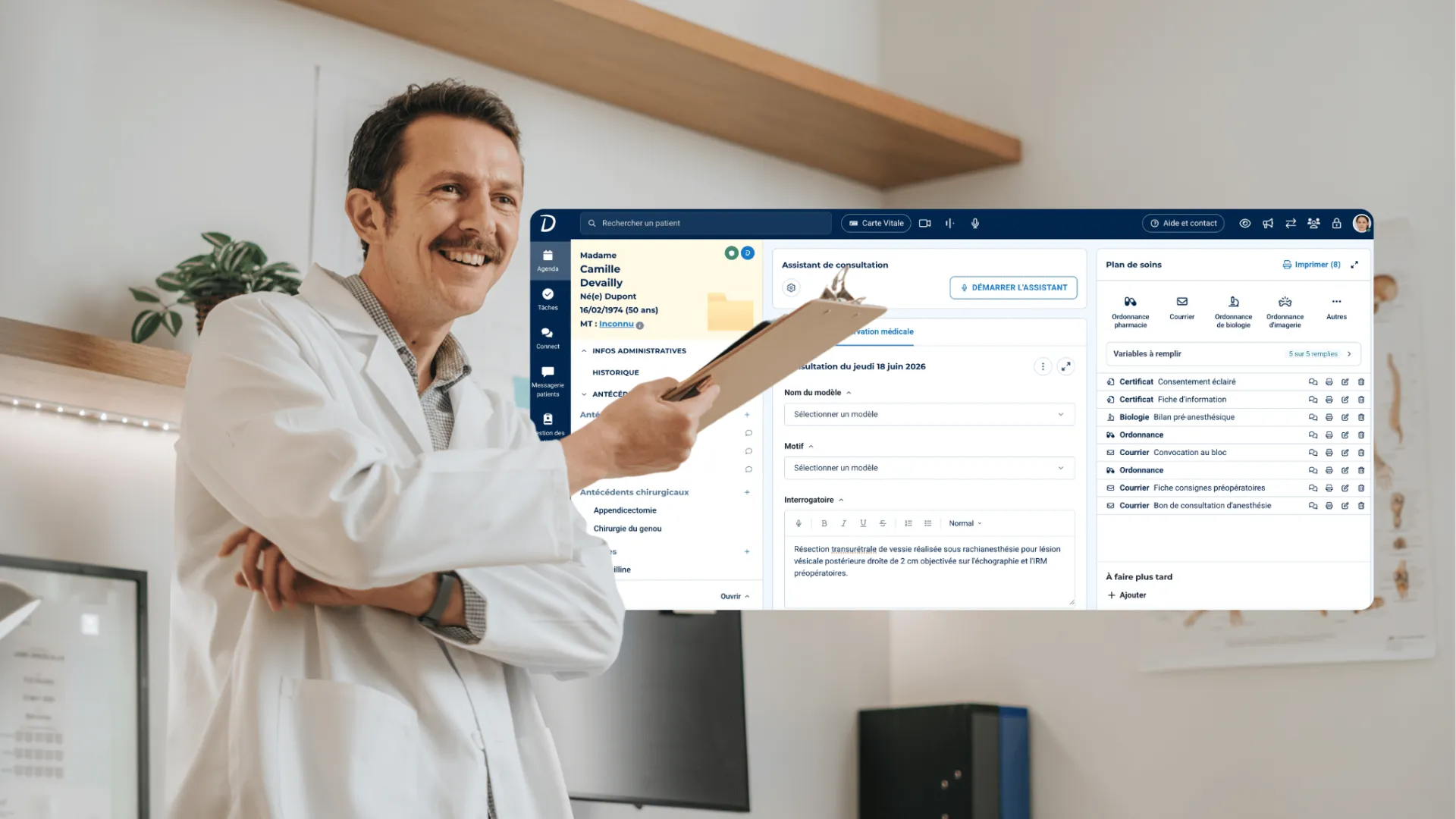Open consultation three-dot options menu
This screenshot has height=819, width=1456.
(1043, 366)
